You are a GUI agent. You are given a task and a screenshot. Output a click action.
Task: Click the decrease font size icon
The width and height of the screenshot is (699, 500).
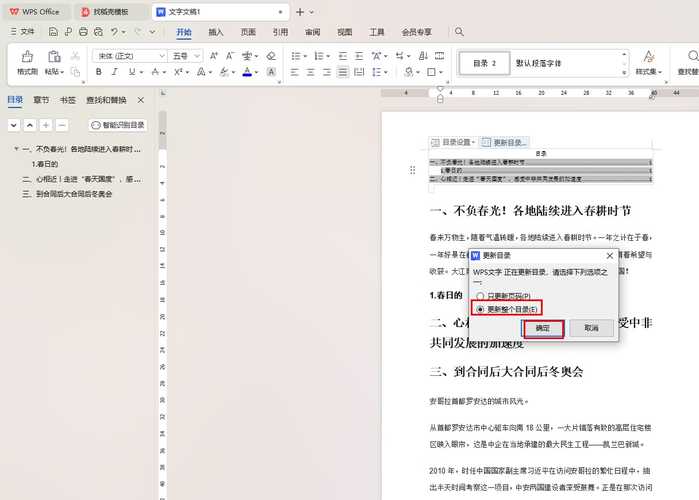(230, 56)
